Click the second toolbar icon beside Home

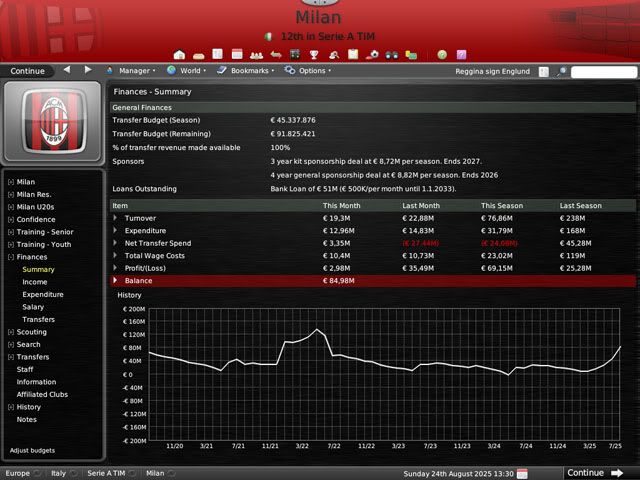click(199, 56)
